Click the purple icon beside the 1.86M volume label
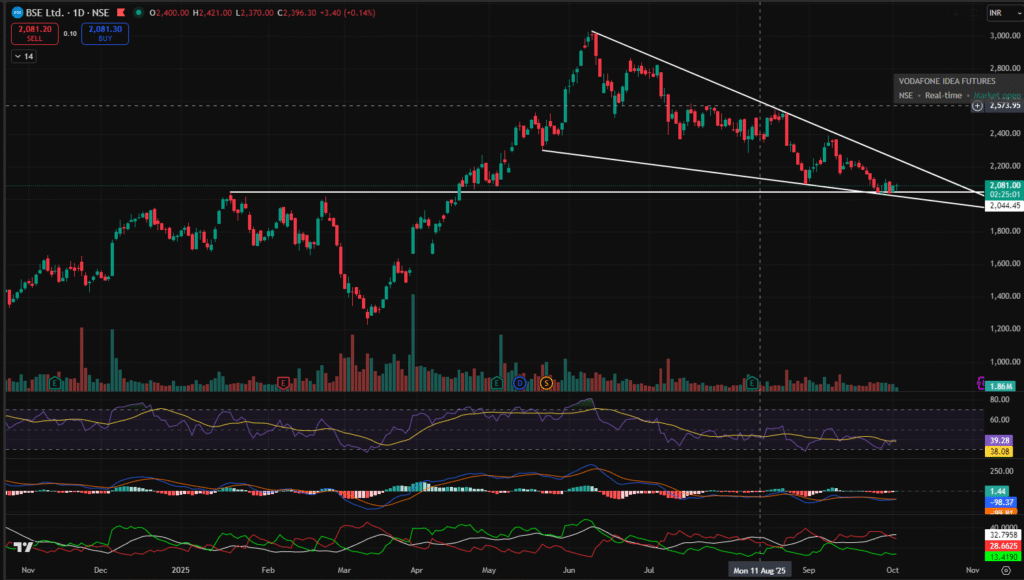 pyautogui.click(x=981, y=383)
